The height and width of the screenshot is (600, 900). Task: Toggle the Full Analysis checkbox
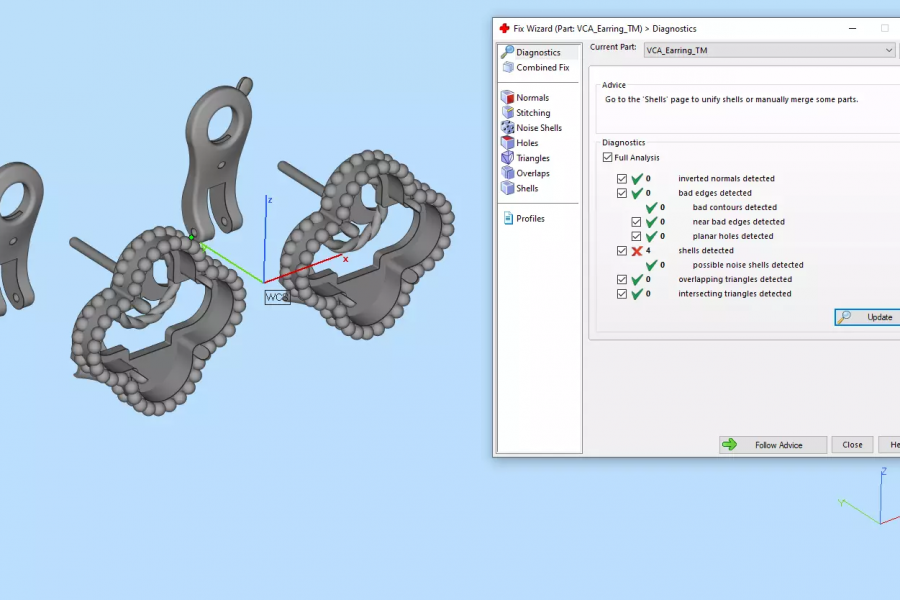[607, 157]
